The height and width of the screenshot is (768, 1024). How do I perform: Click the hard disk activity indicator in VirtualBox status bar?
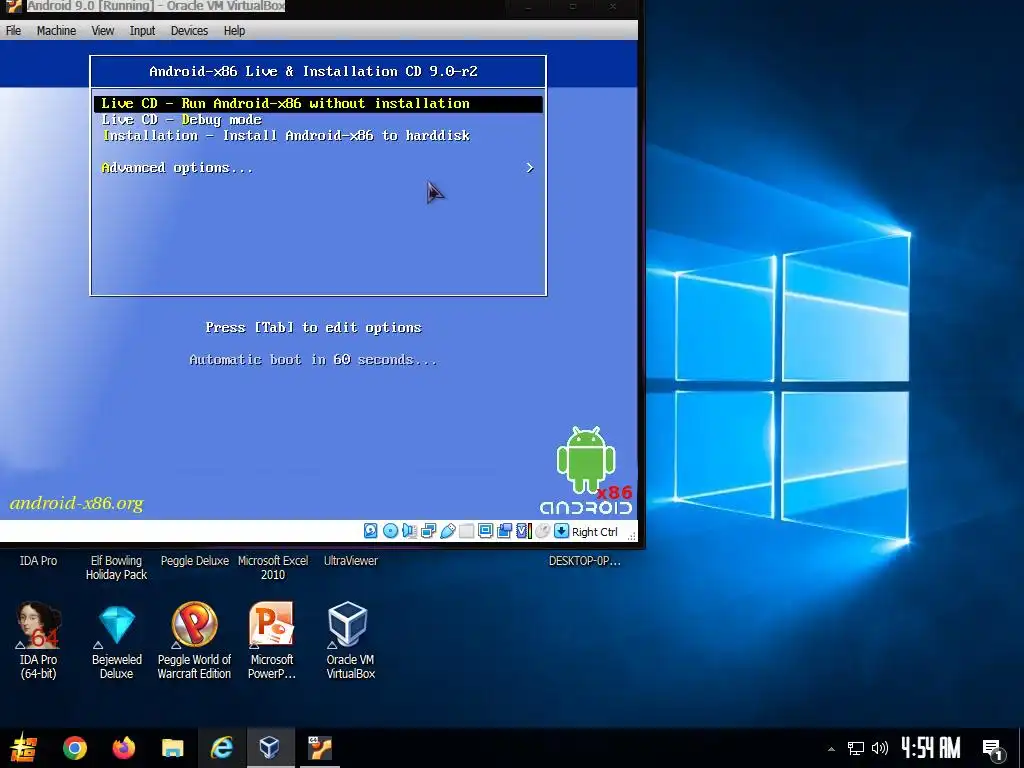(x=370, y=531)
